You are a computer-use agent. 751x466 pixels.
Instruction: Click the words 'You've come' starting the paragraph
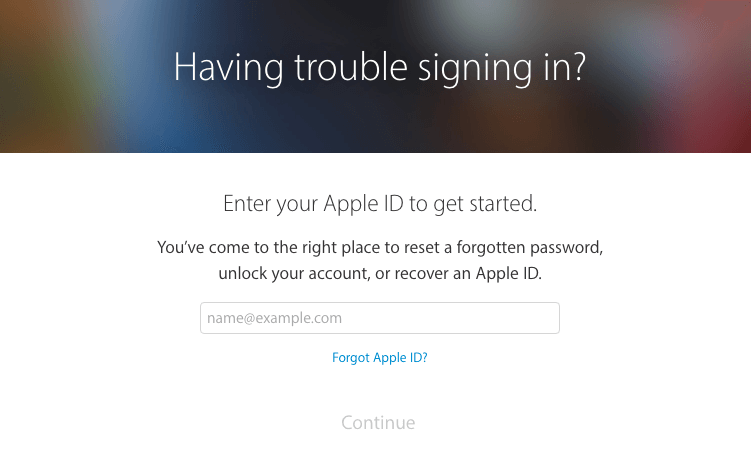pos(203,248)
